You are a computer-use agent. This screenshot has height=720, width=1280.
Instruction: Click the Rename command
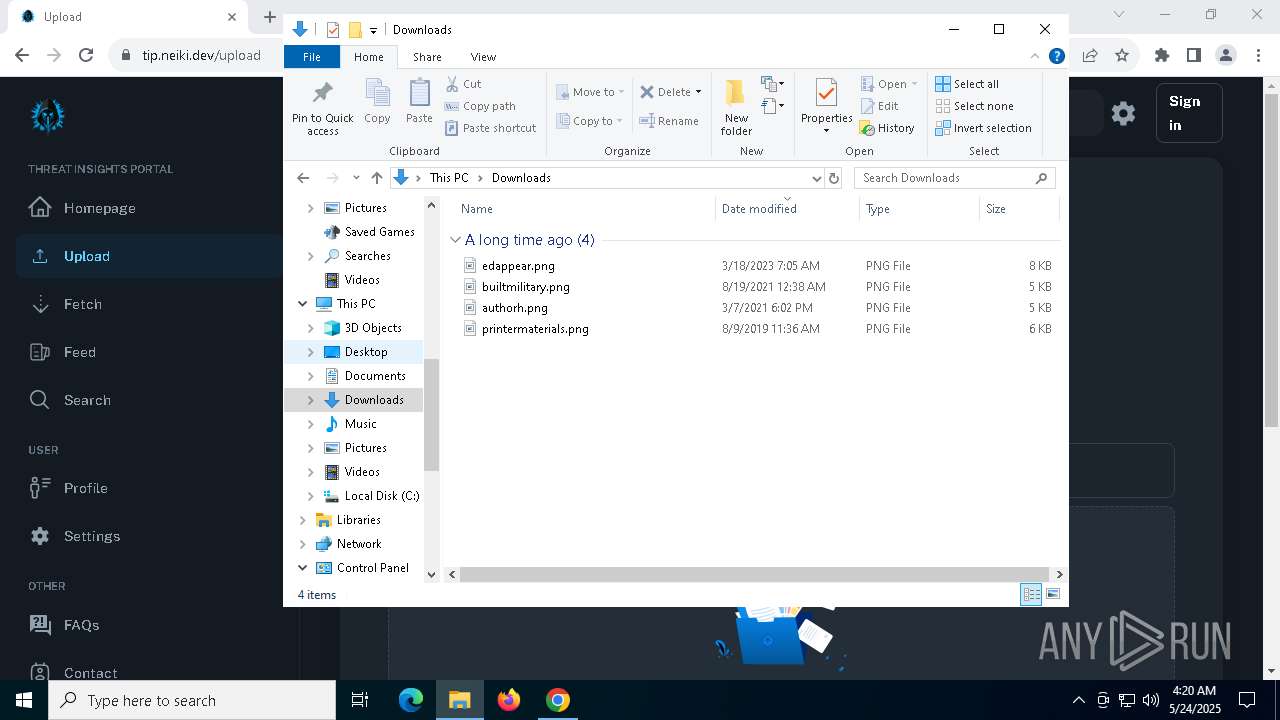click(669, 121)
